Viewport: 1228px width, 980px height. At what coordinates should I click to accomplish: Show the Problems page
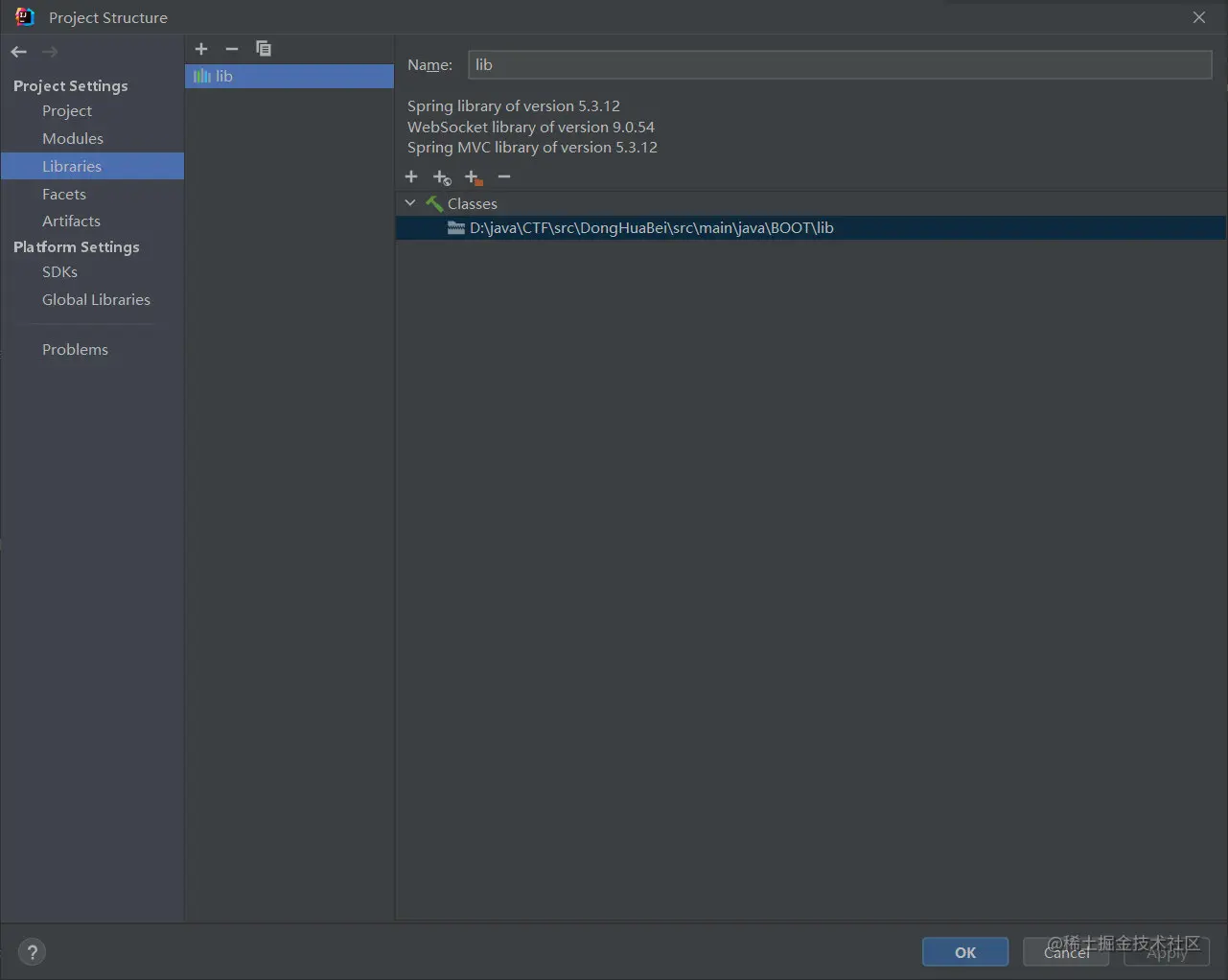tap(75, 350)
